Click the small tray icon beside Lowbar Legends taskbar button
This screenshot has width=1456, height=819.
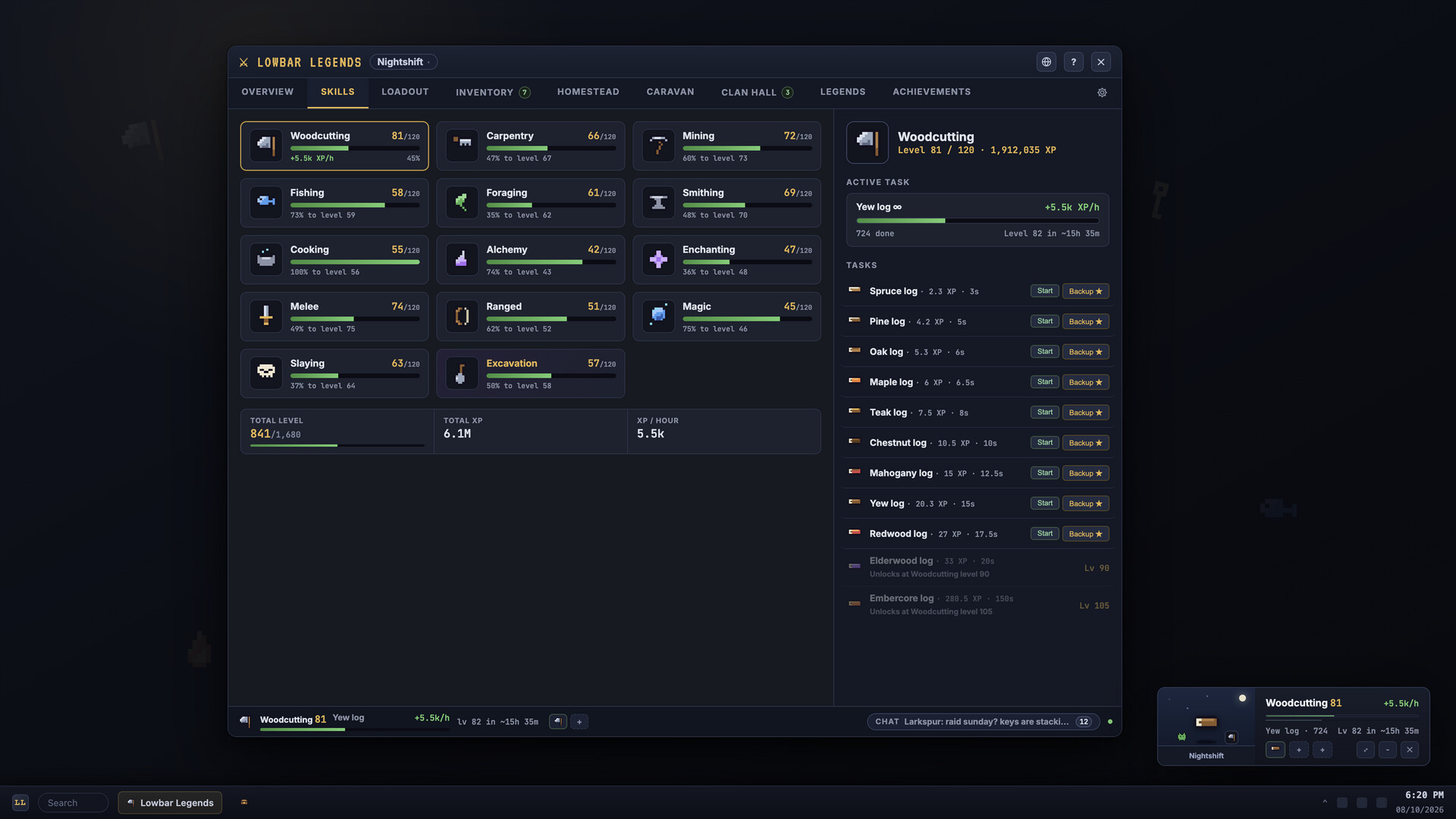click(244, 802)
